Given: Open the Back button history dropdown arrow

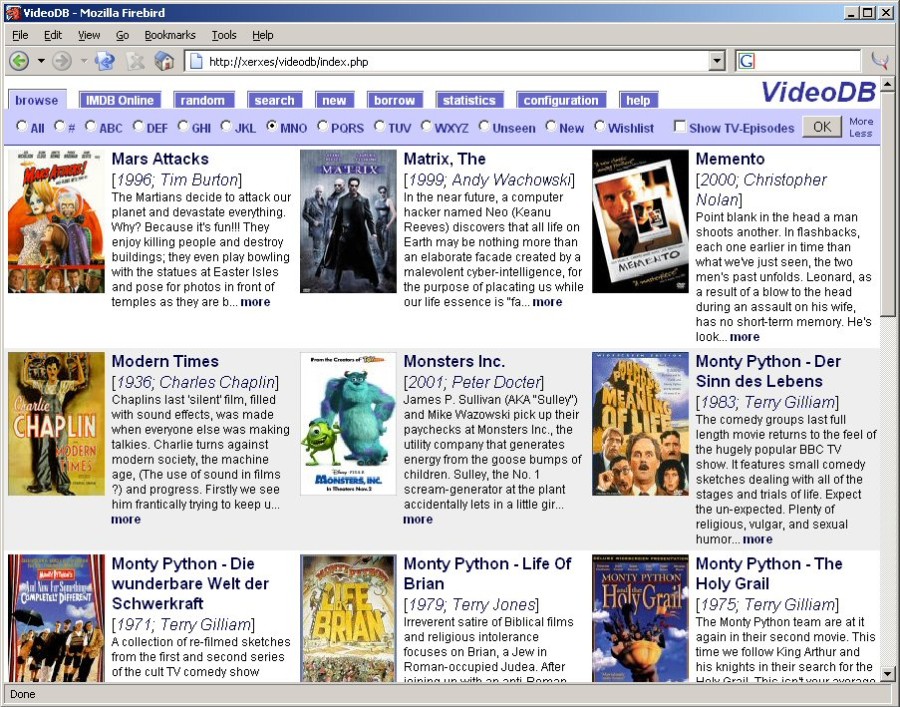Looking at the screenshot, I should click(41, 61).
